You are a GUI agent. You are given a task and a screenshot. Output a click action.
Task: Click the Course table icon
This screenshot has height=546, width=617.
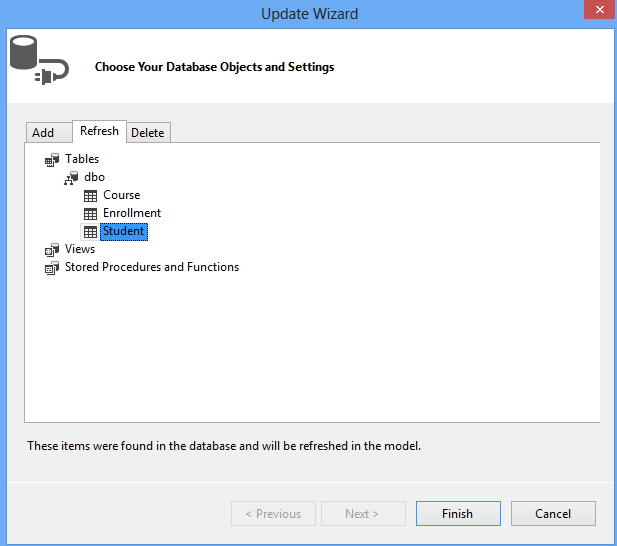click(90, 196)
